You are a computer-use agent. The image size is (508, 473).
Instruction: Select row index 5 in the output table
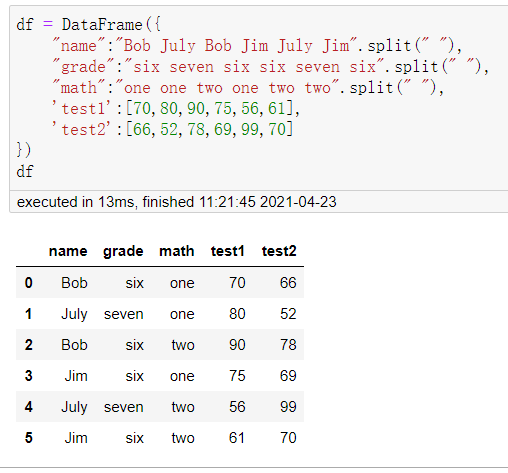pos(29,438)
